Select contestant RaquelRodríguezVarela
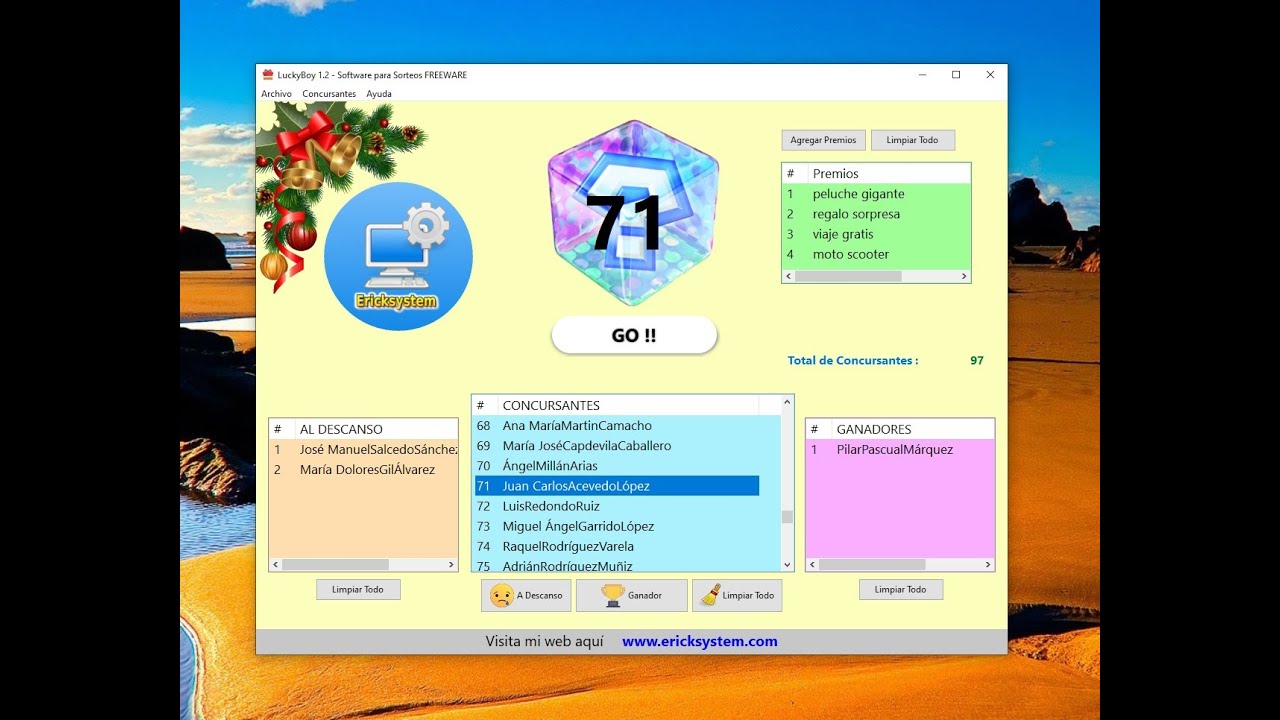The width and height of the screenshot is (1280, 720). coord(617,546)
